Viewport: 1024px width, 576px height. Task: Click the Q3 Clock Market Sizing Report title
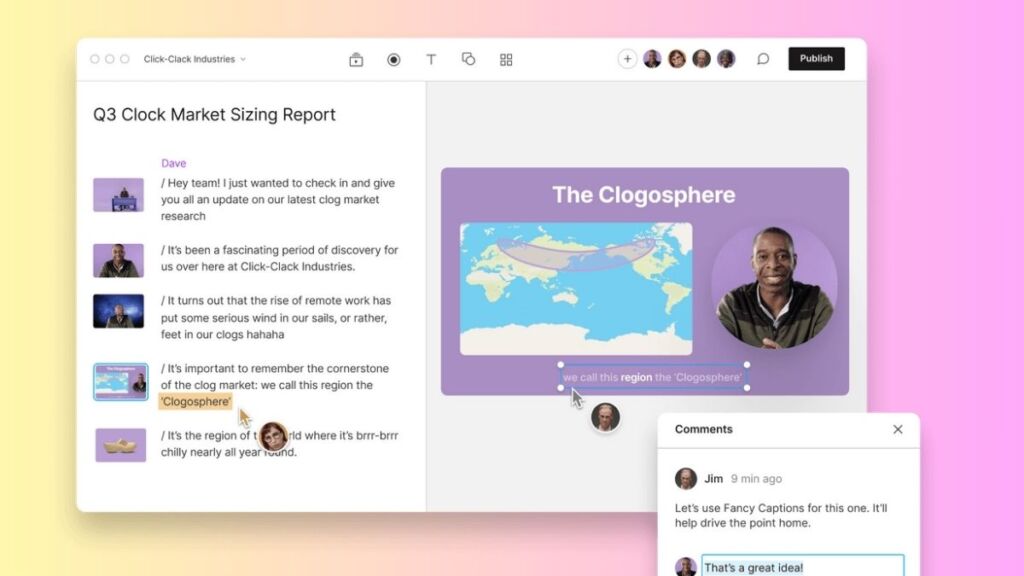[213, 115]
